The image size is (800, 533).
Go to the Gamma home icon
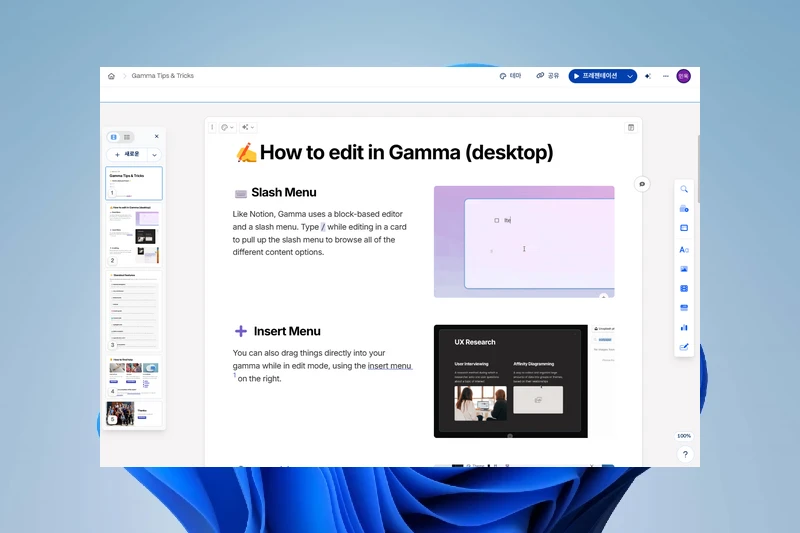(x=111, y=76)
